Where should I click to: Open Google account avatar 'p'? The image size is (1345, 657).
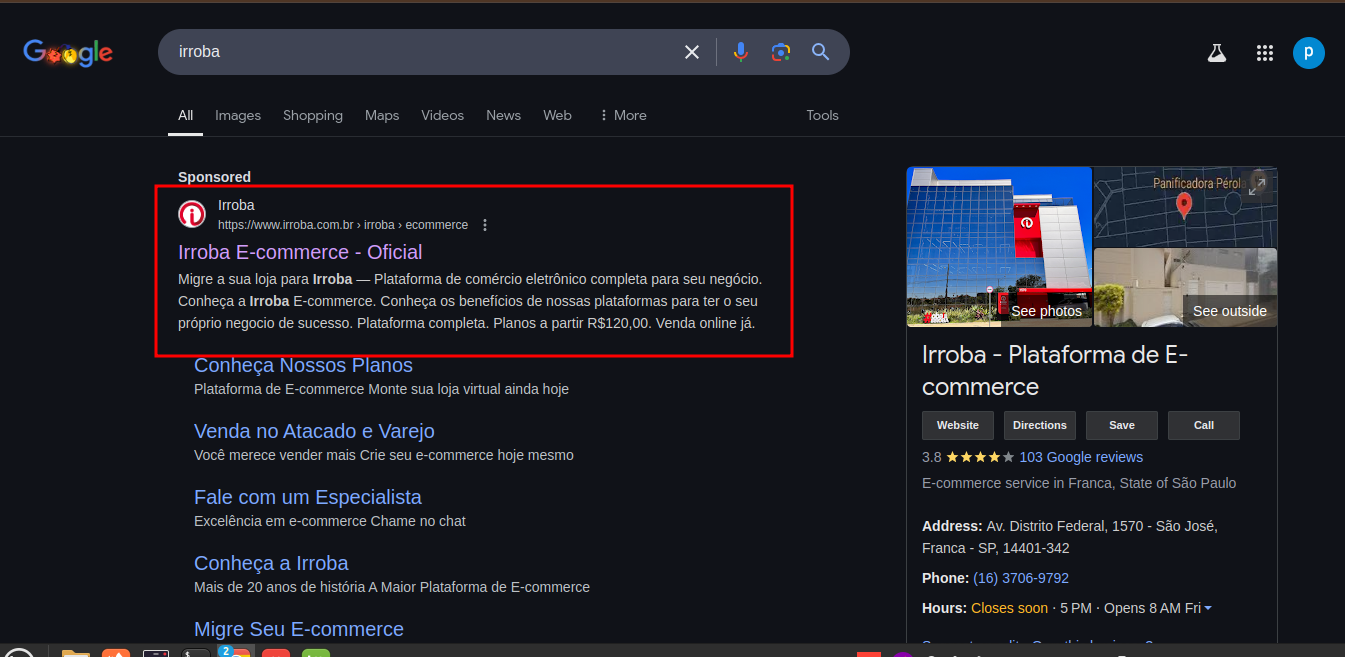coord(1308,53)
